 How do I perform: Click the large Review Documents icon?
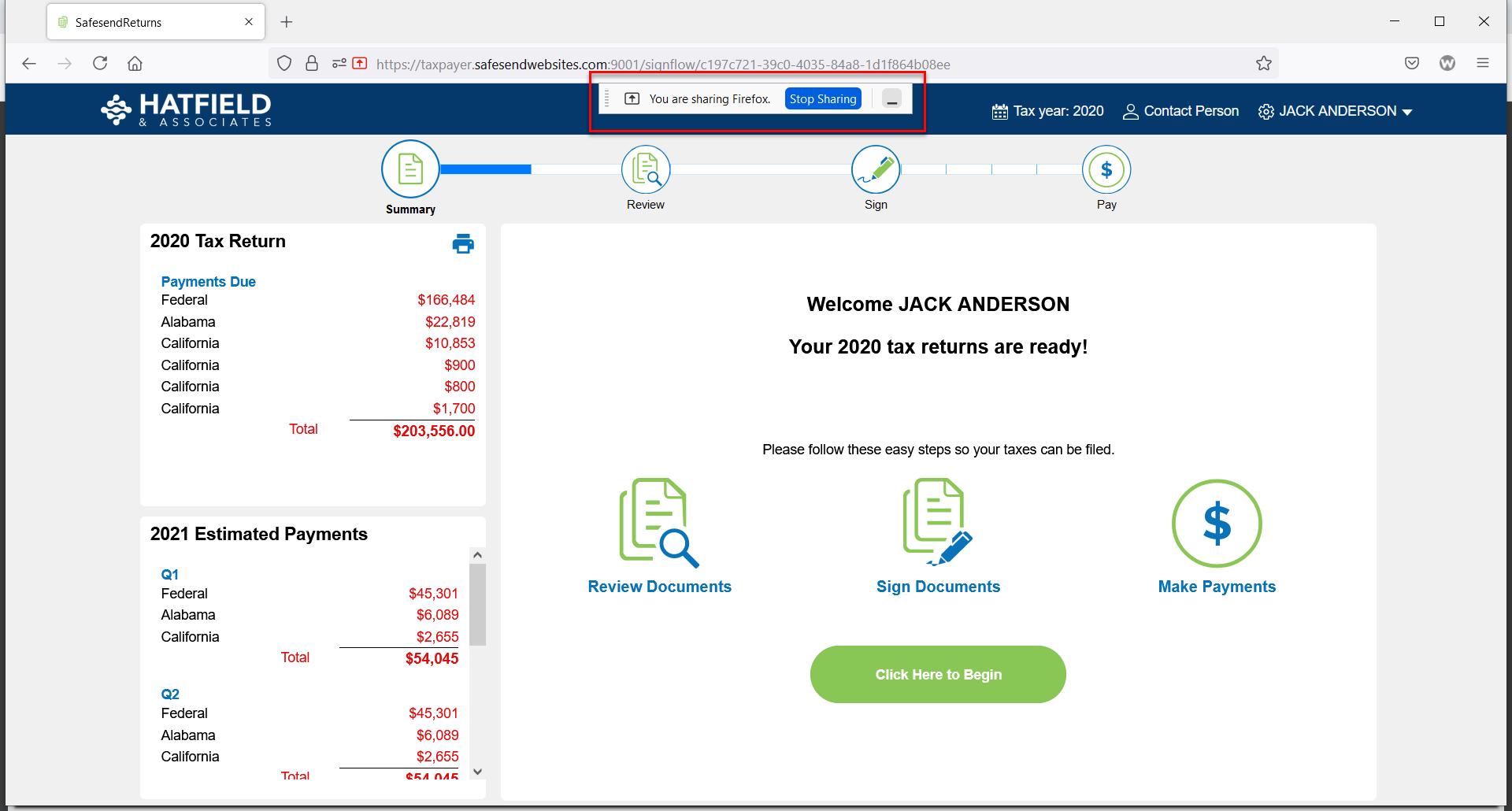[x=659, y=523]
